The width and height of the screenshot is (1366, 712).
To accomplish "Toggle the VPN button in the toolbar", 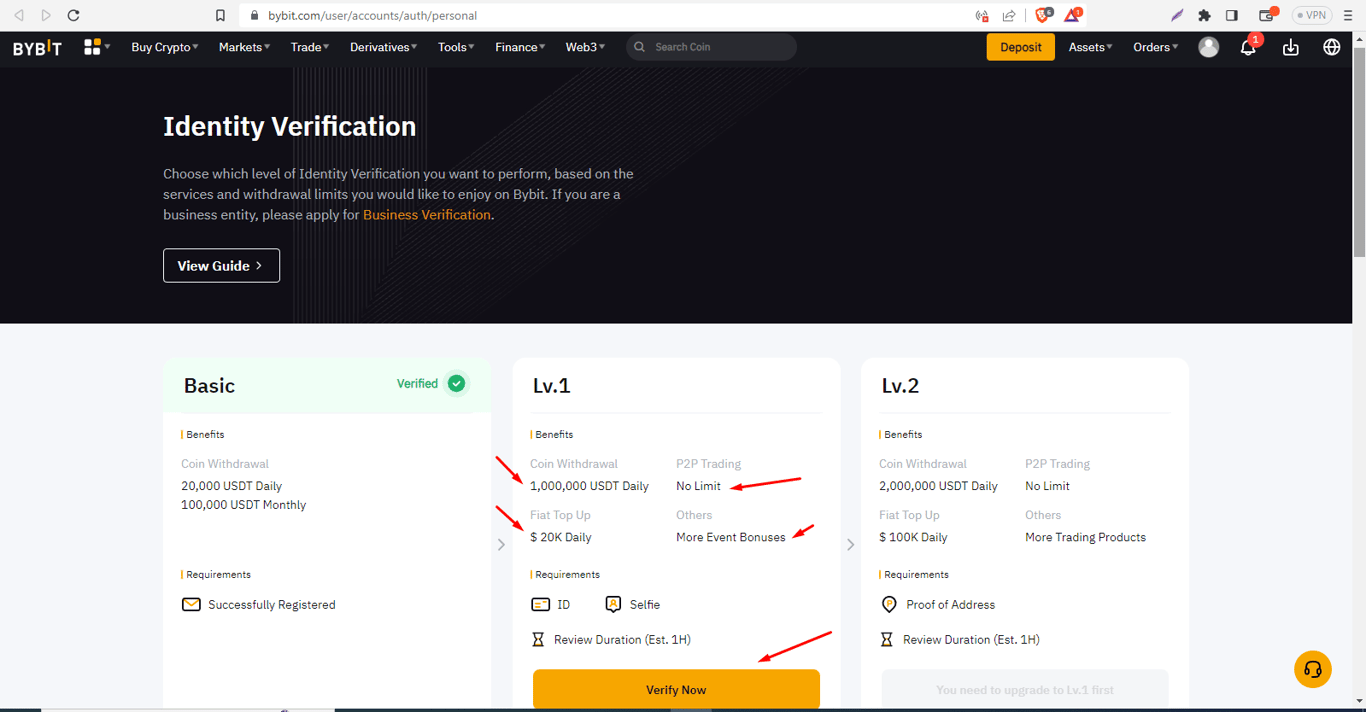I will [1311, 15].
